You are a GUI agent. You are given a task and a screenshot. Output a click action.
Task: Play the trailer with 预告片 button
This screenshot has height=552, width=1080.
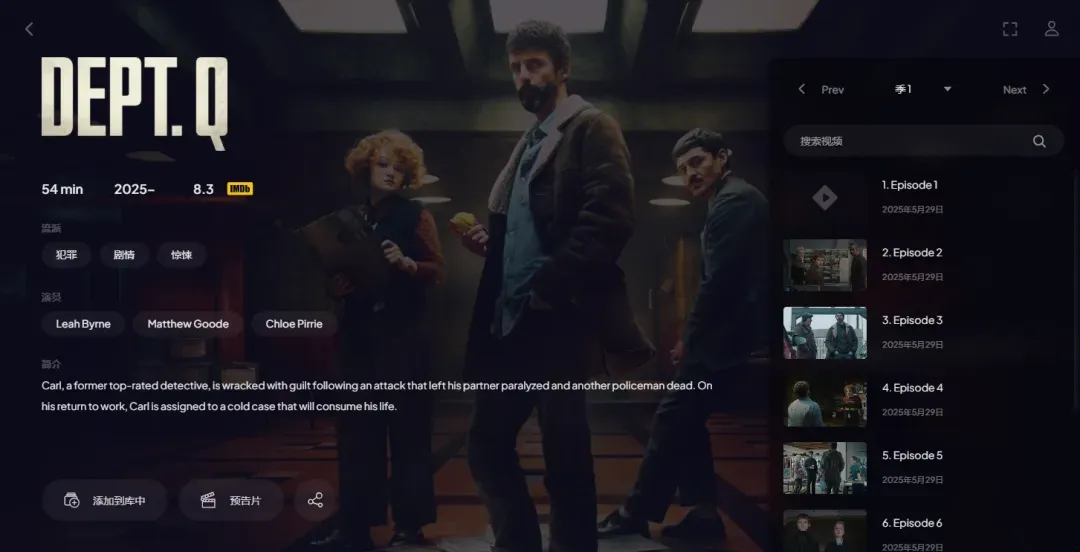(231, 500)
